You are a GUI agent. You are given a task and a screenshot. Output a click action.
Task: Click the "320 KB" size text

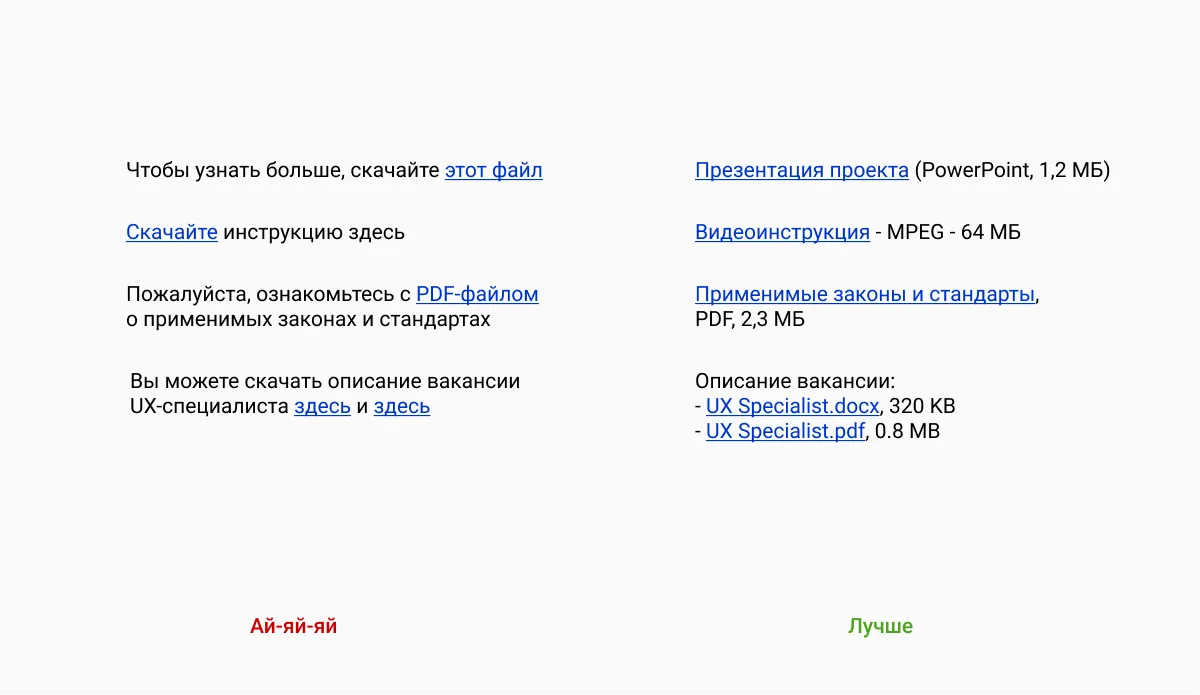923,406
